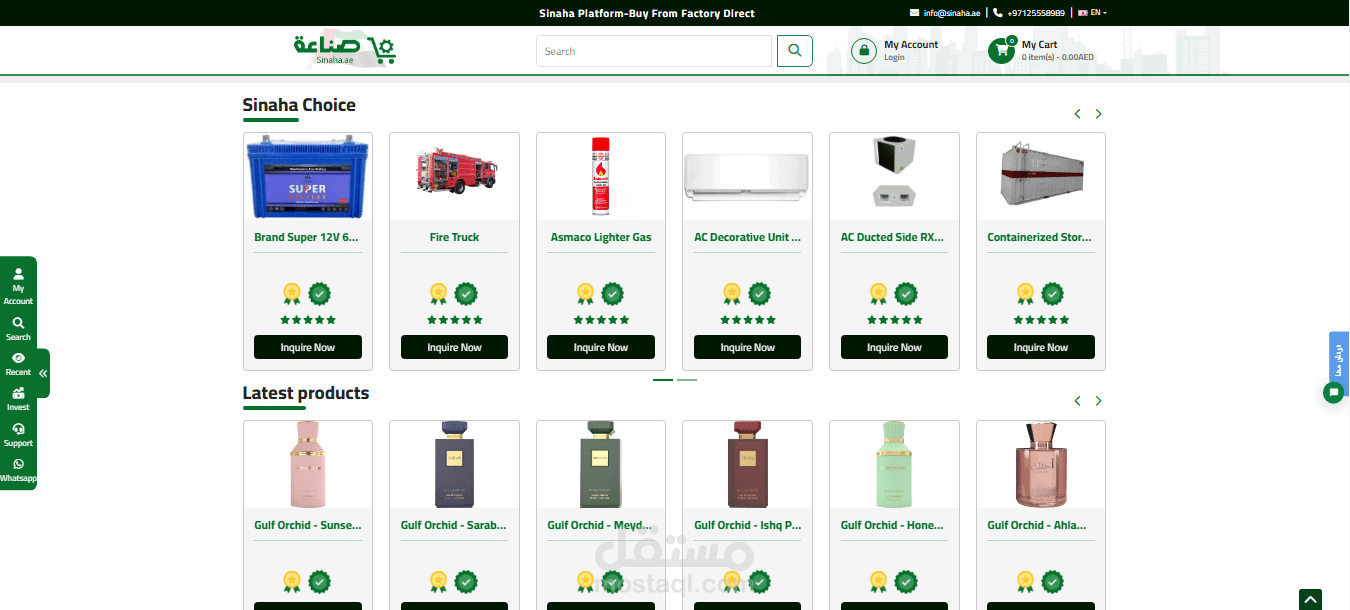Screen dimensions: 1350x610
Task: Inquire Now for Asmaco Lighter Gas
Action: click(x=601, y=347)
